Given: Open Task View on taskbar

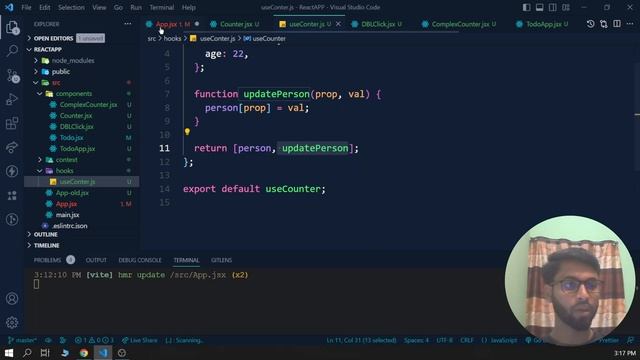Looking at the screenshot, I should click(45, 353).
